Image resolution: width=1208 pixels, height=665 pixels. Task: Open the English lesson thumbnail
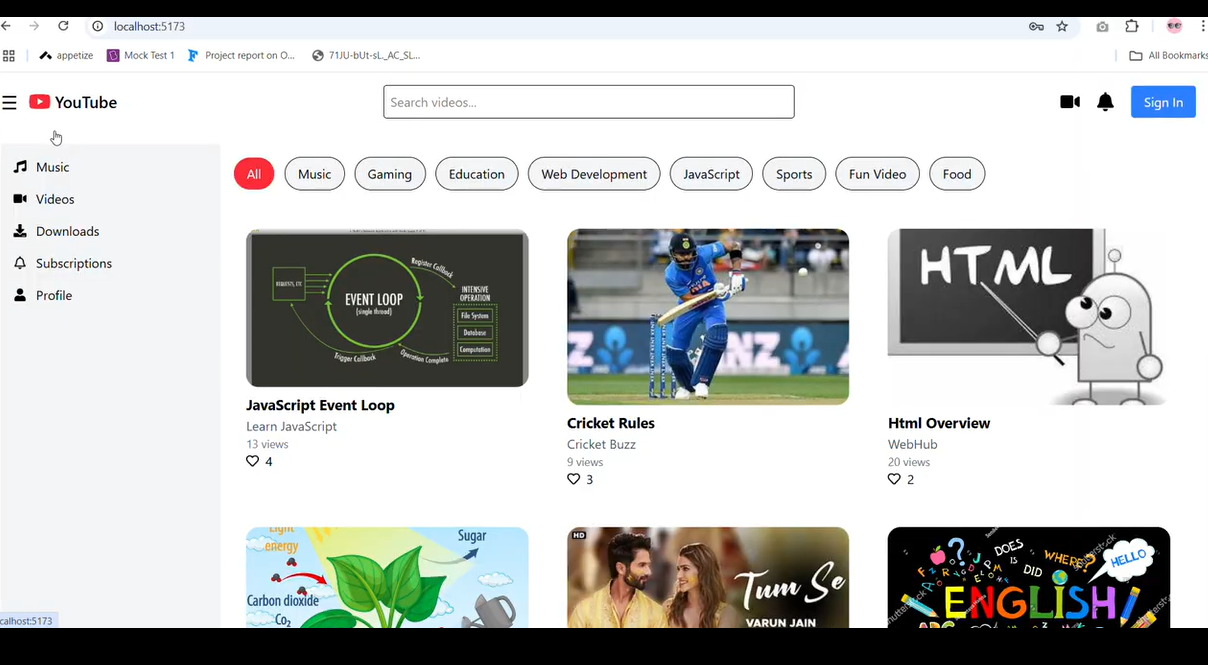point(1029,577)
